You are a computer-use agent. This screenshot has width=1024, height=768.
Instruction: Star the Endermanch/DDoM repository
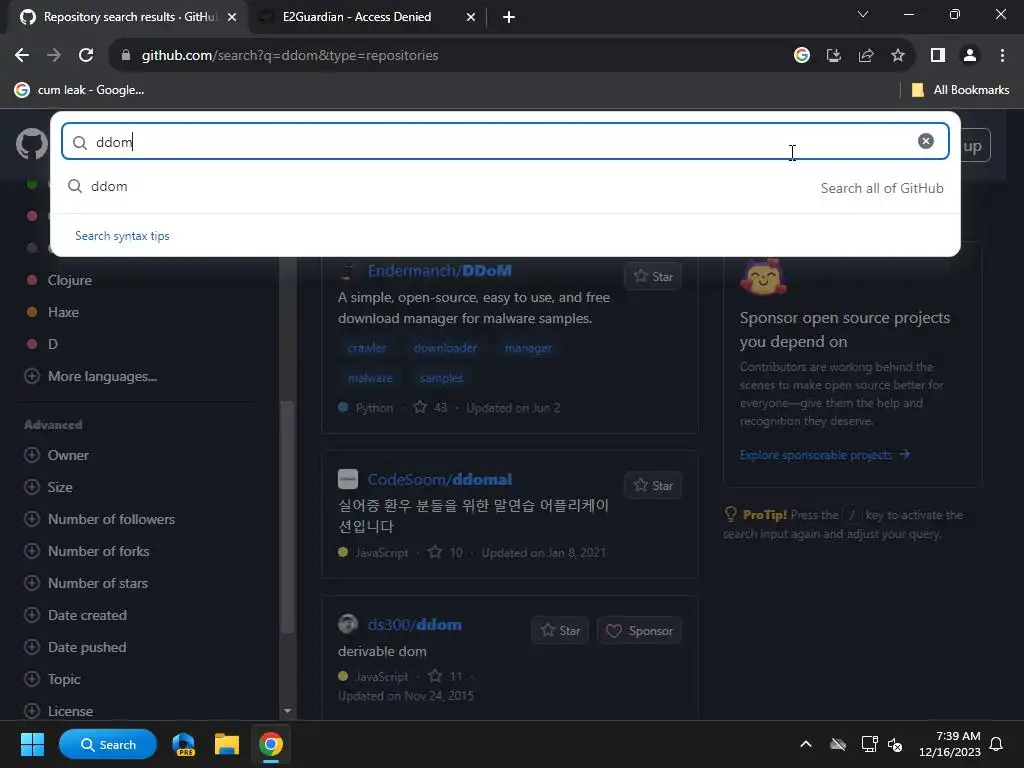653,276
